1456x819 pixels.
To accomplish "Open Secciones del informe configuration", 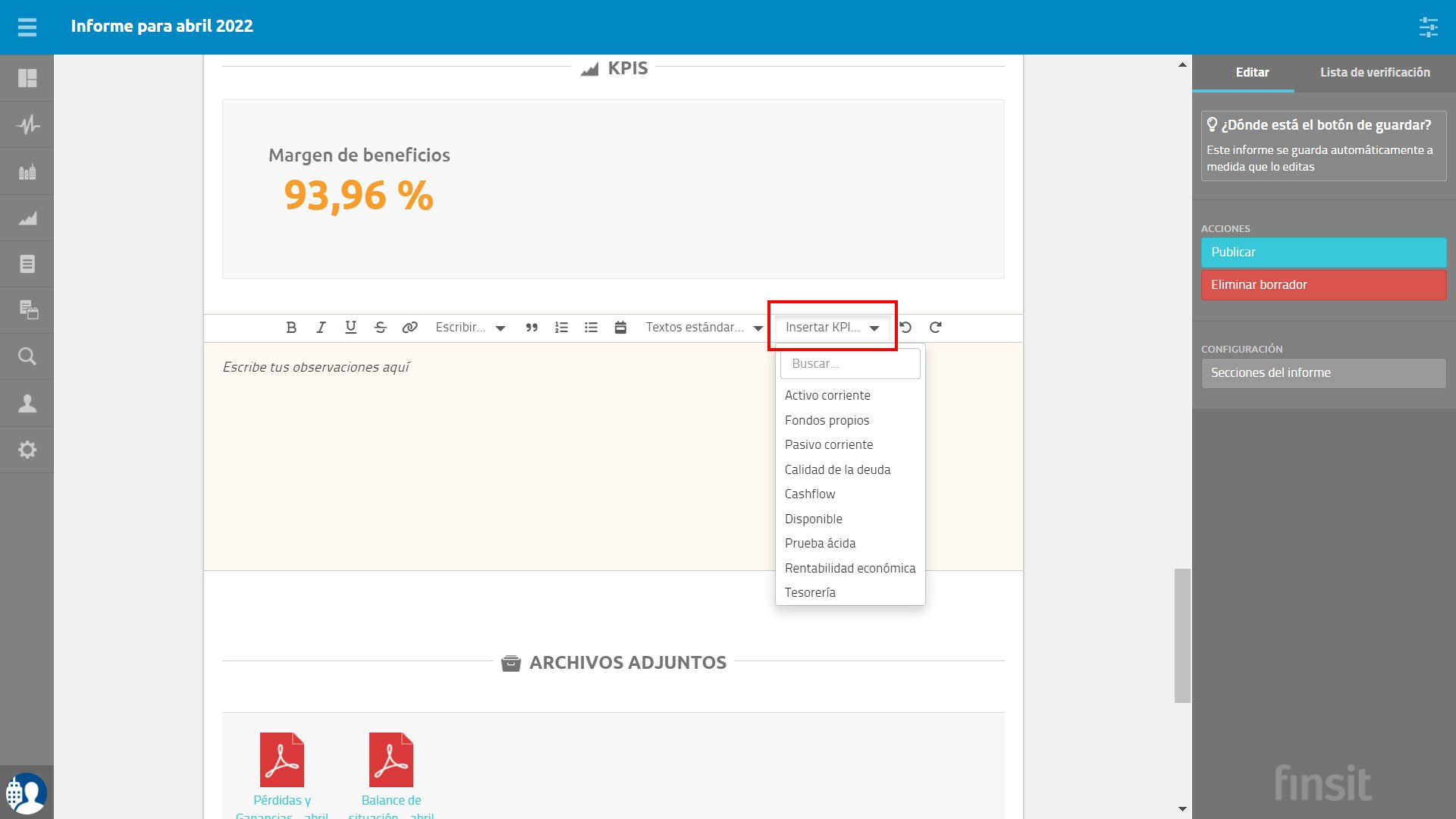I will tap(1323, 372).
